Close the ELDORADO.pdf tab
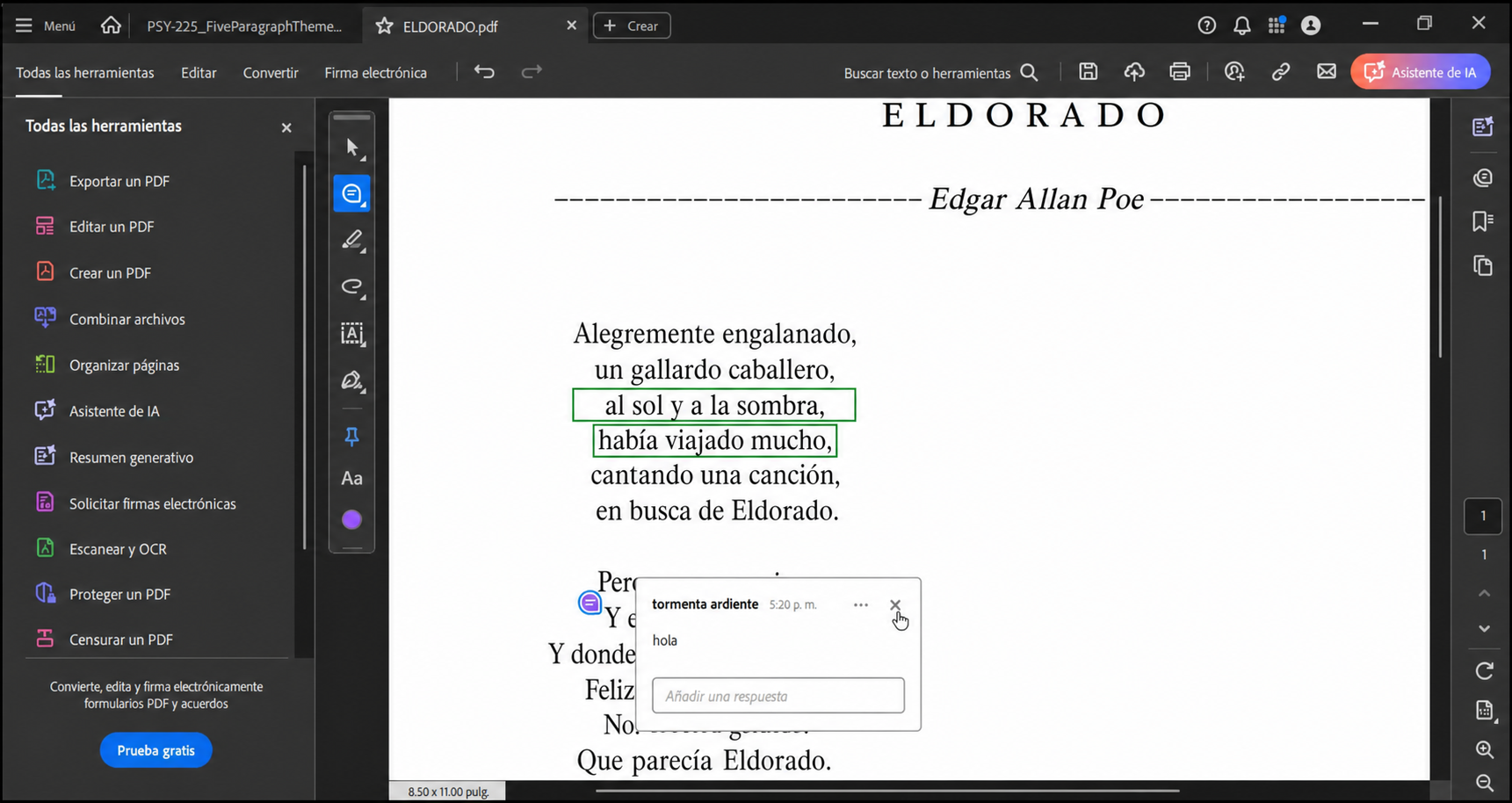1512x803 pixels. click(x=571, y=25)
